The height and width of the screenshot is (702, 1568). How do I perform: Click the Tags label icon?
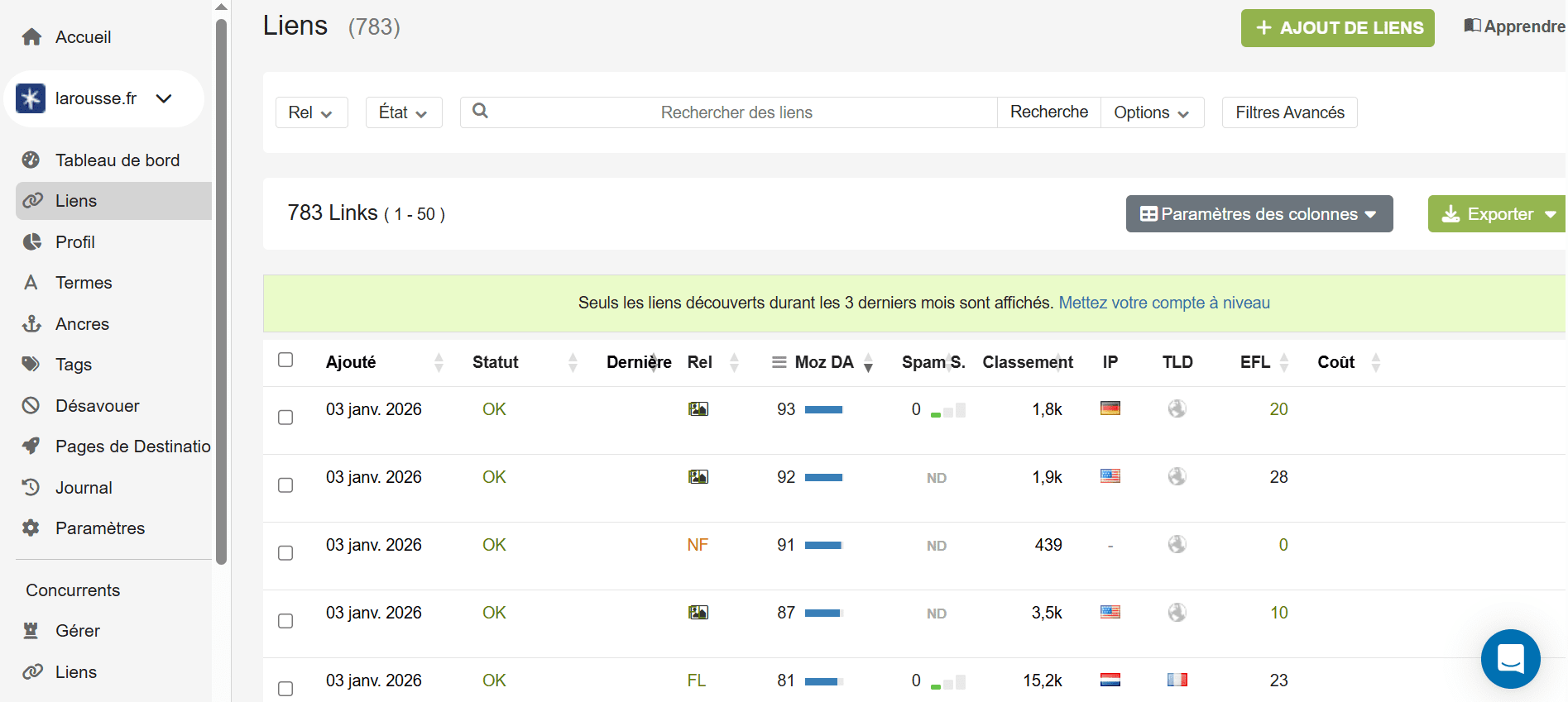click(31, 365)
